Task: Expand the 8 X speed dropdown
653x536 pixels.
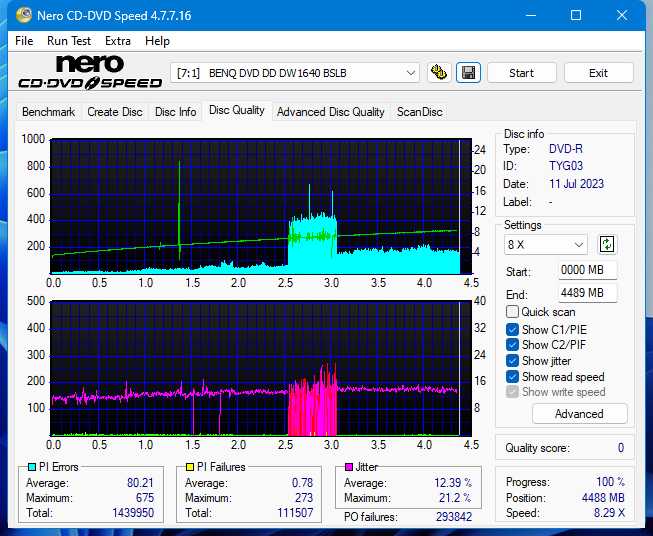Action: 546,244
